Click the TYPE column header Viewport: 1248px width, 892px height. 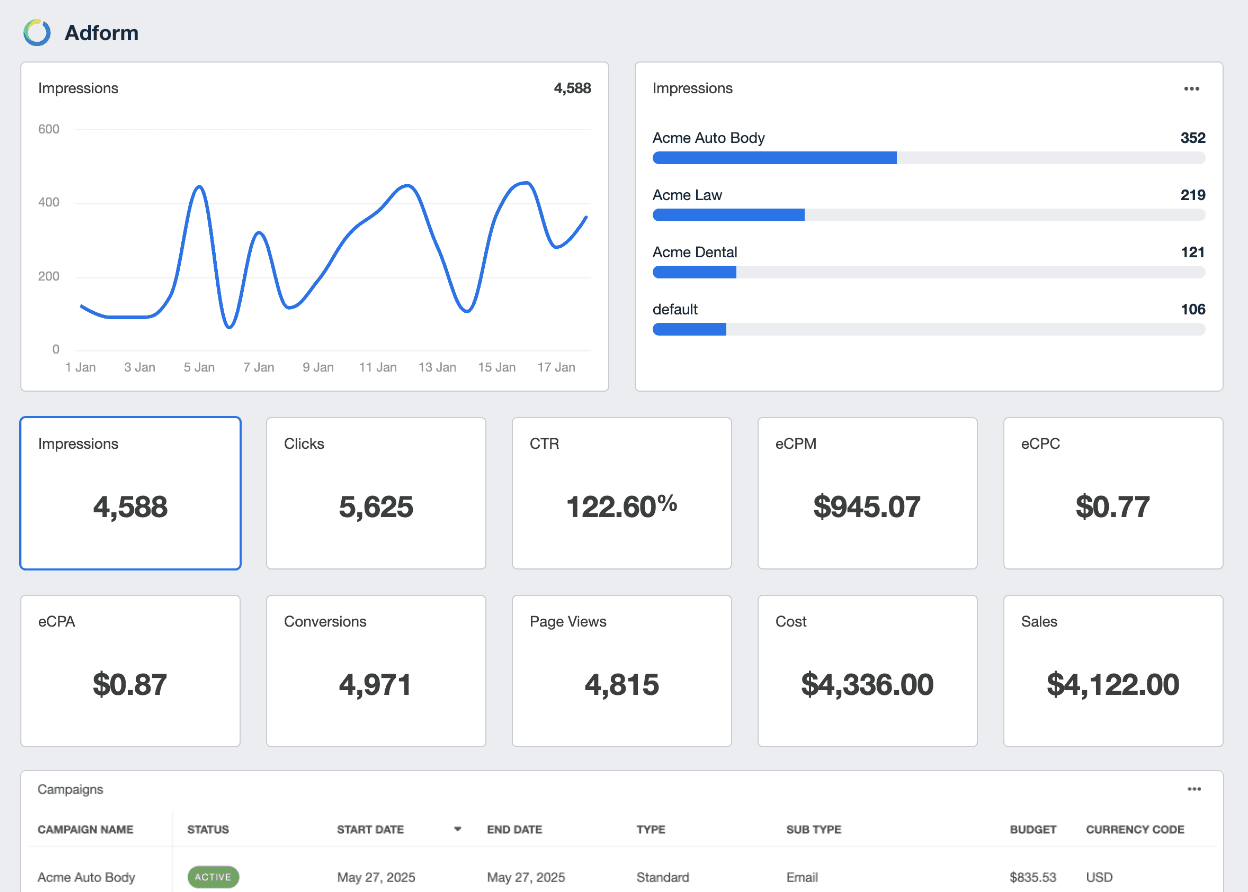650,829
